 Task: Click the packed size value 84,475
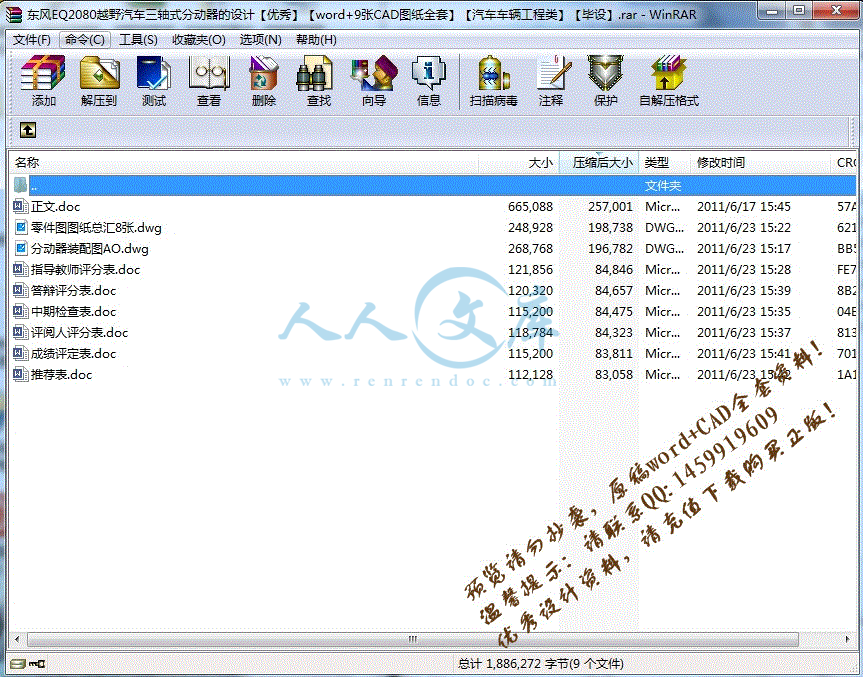coord(614,312)
